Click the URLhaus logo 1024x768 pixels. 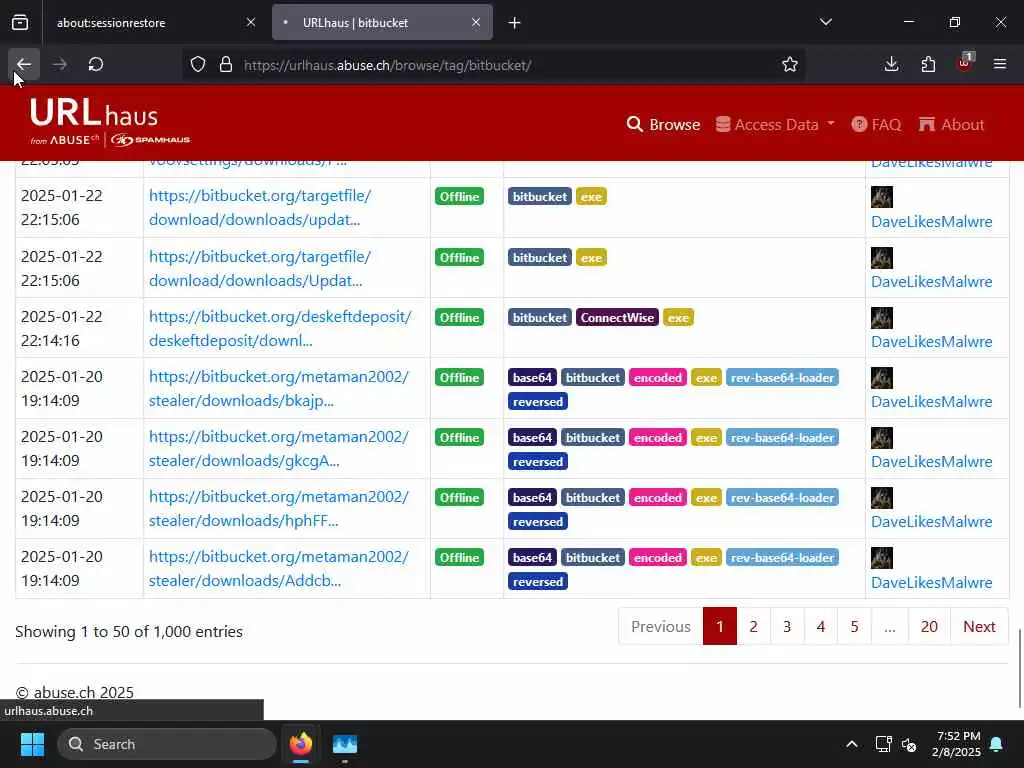pyautogui.click(x=110, y=122)
